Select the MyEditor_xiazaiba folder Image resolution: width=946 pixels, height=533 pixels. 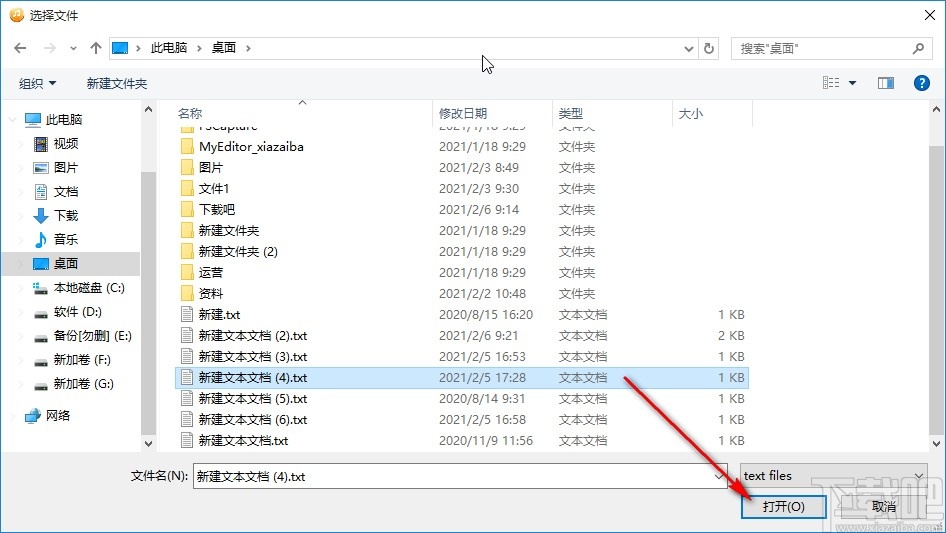[x=251, y=147]
